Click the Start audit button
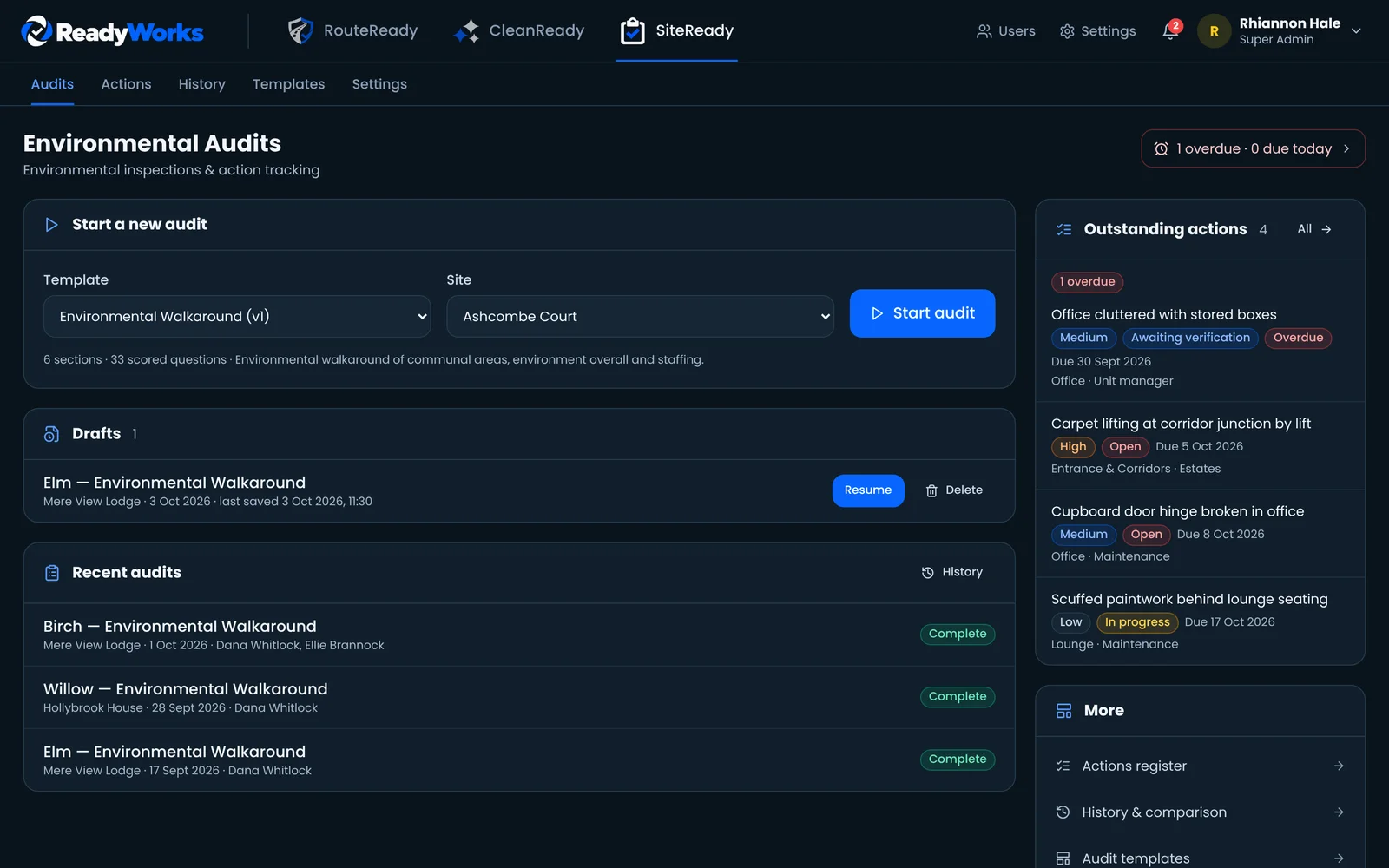The image size is (1389, 868). [922, 313]
